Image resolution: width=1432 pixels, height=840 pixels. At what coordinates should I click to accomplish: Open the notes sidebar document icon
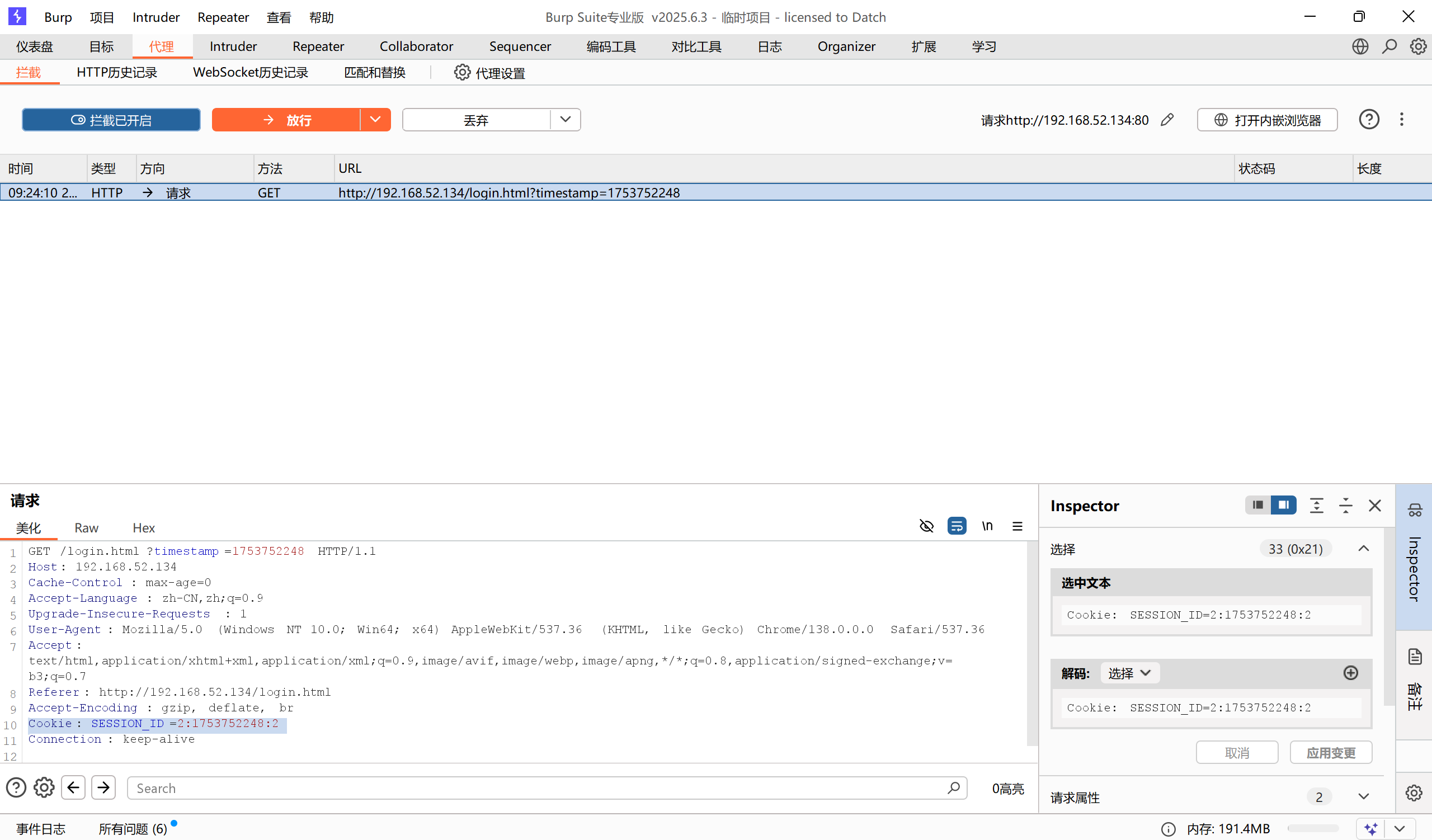pos(1415,657)
